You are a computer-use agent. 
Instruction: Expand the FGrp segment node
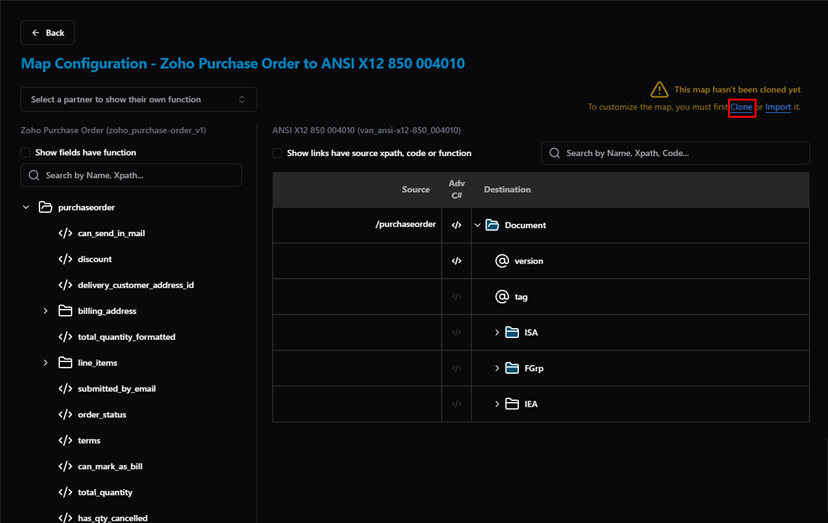click(497, 368)
